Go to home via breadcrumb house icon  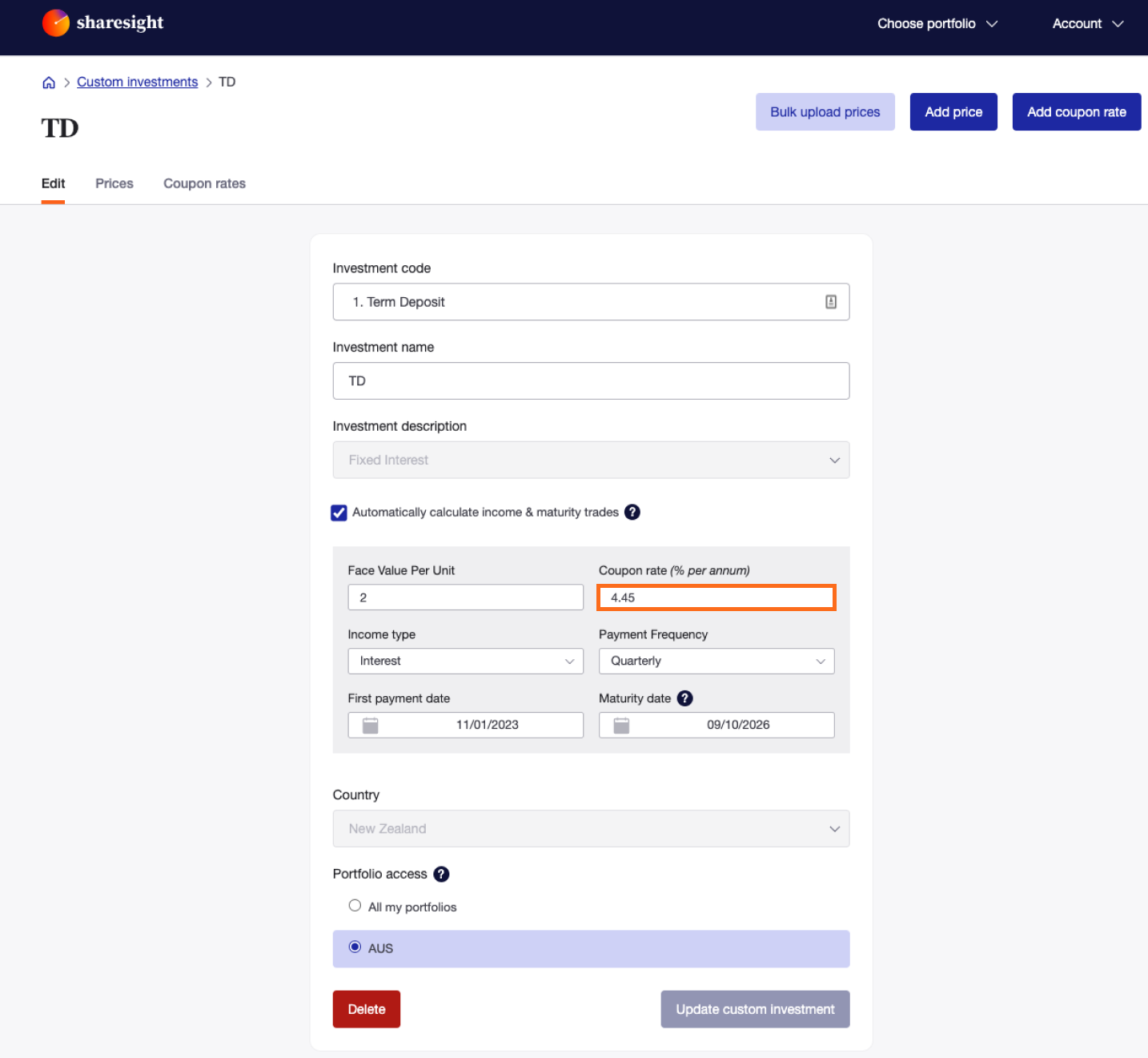tap(49, 82)
